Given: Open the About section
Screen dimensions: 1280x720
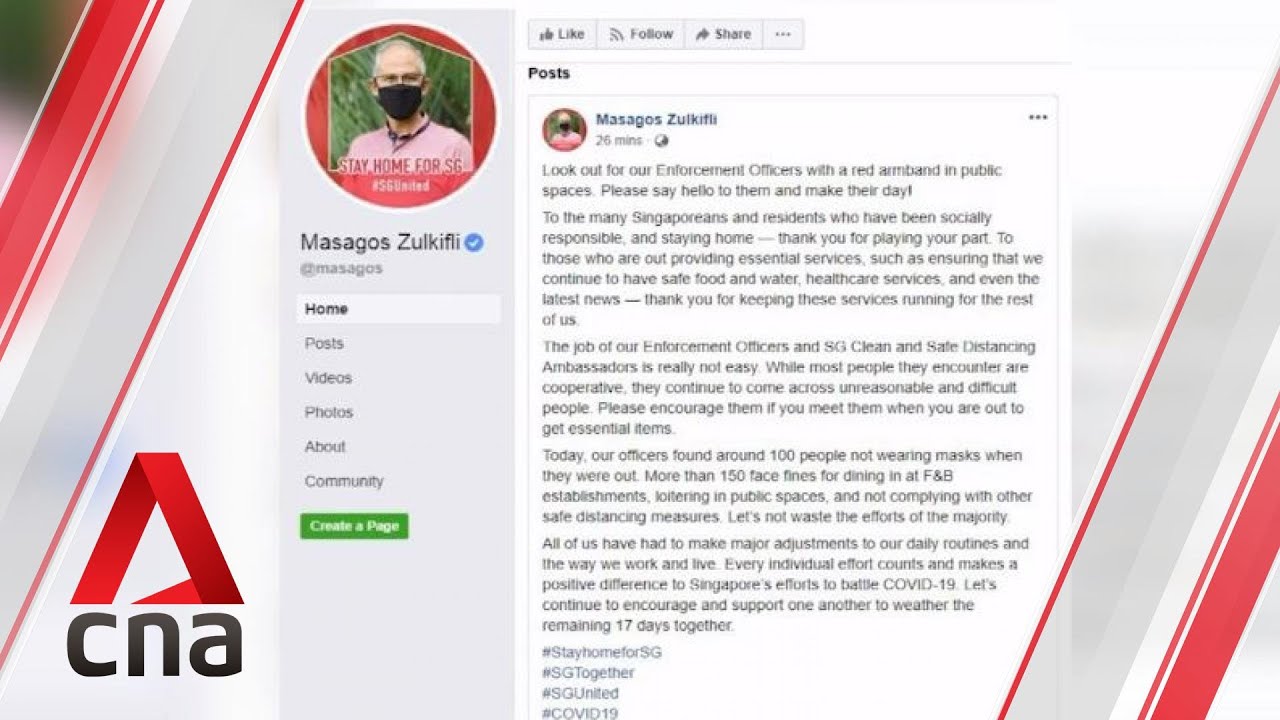Looking at the screenshot, I should pos(325,447).
